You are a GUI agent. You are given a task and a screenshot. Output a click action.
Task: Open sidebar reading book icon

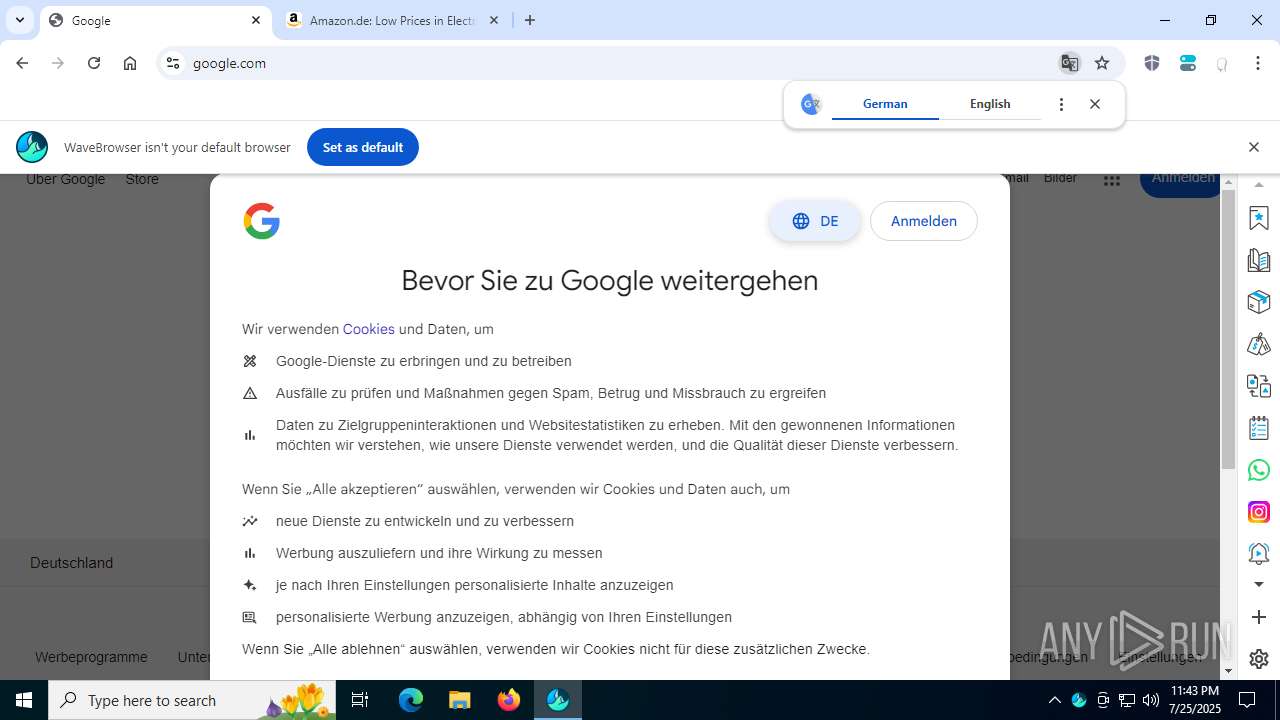tap(1259, 260)
